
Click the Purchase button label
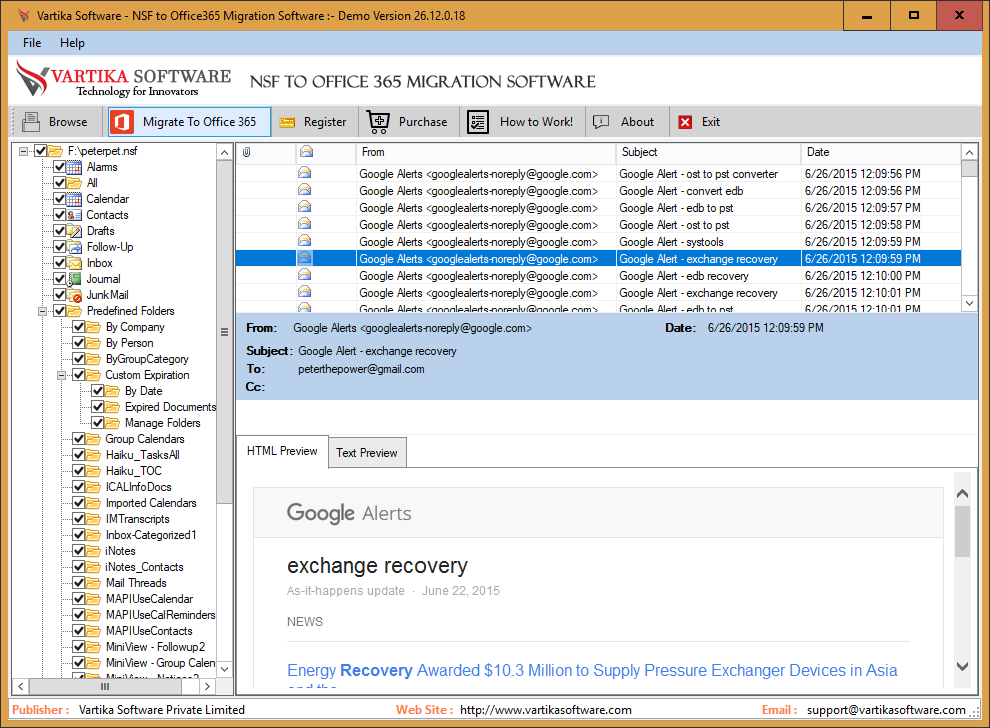423,122
